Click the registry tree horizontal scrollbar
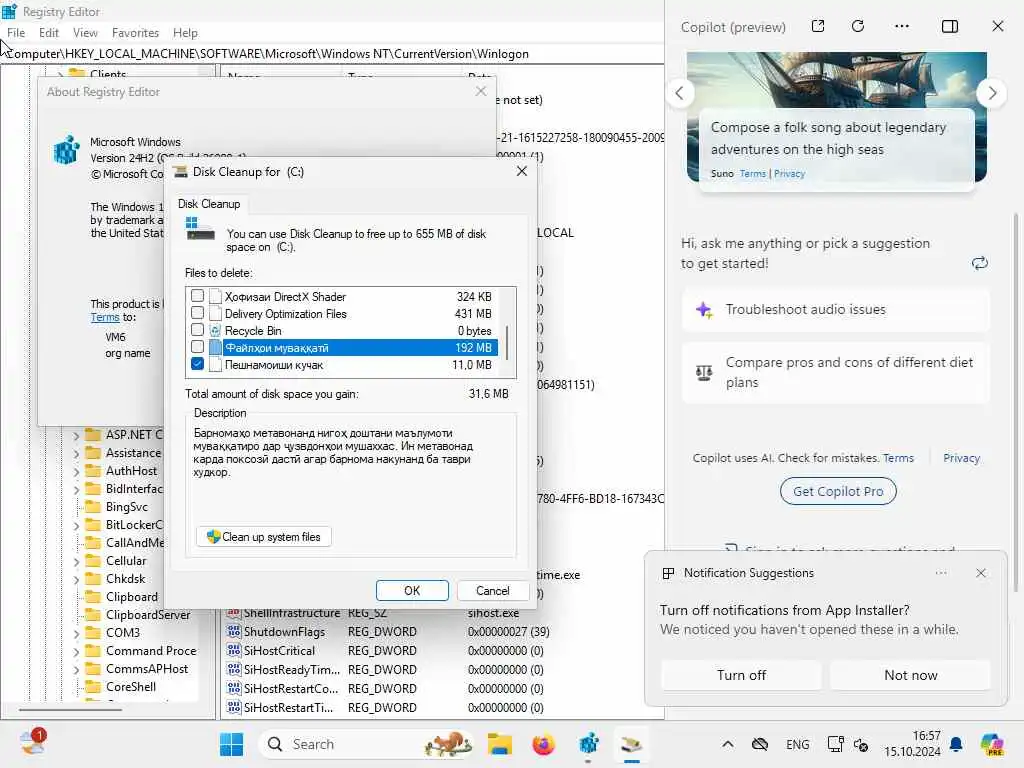 [x=70, y=709]
